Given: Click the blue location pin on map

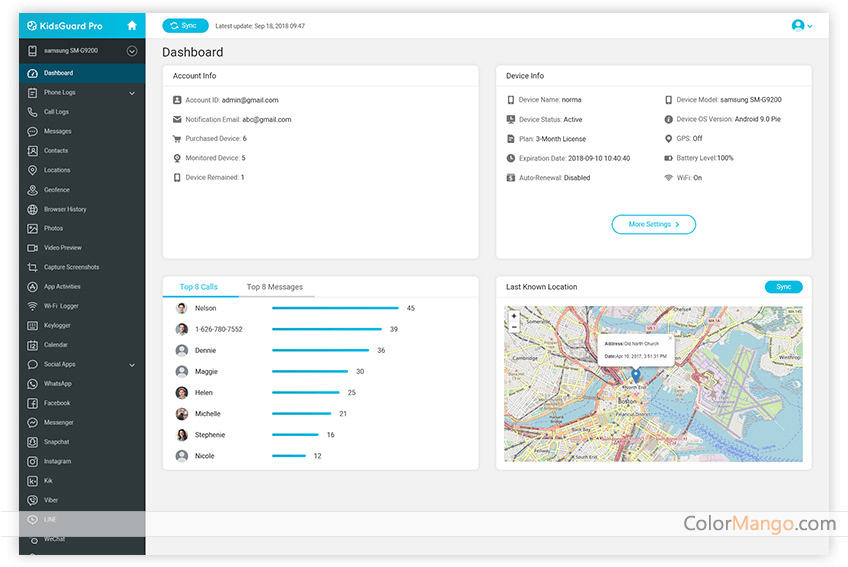Looking at the screenshot, I should [636, 374].
